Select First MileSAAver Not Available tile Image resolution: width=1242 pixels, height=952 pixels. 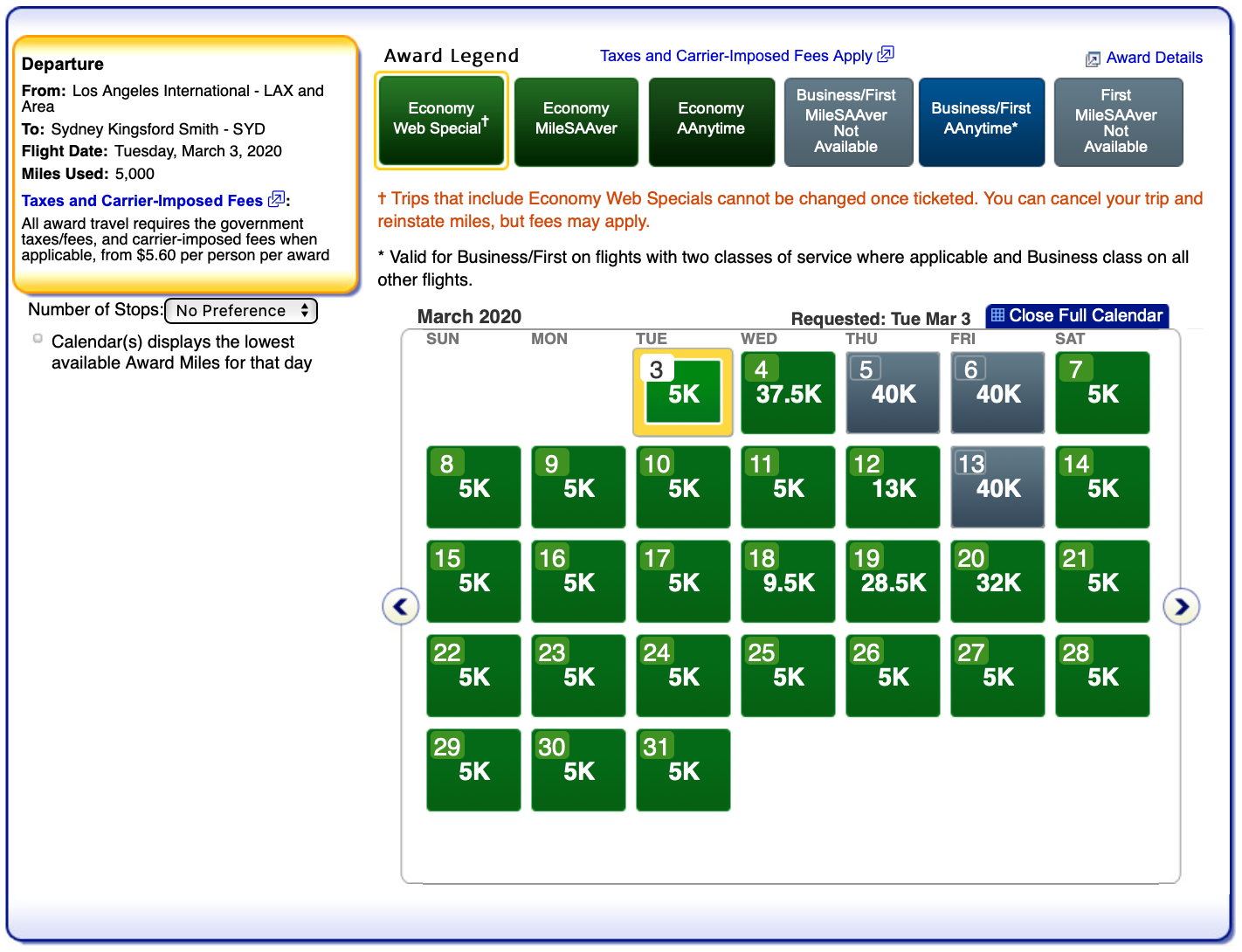tap(1117, 121)
